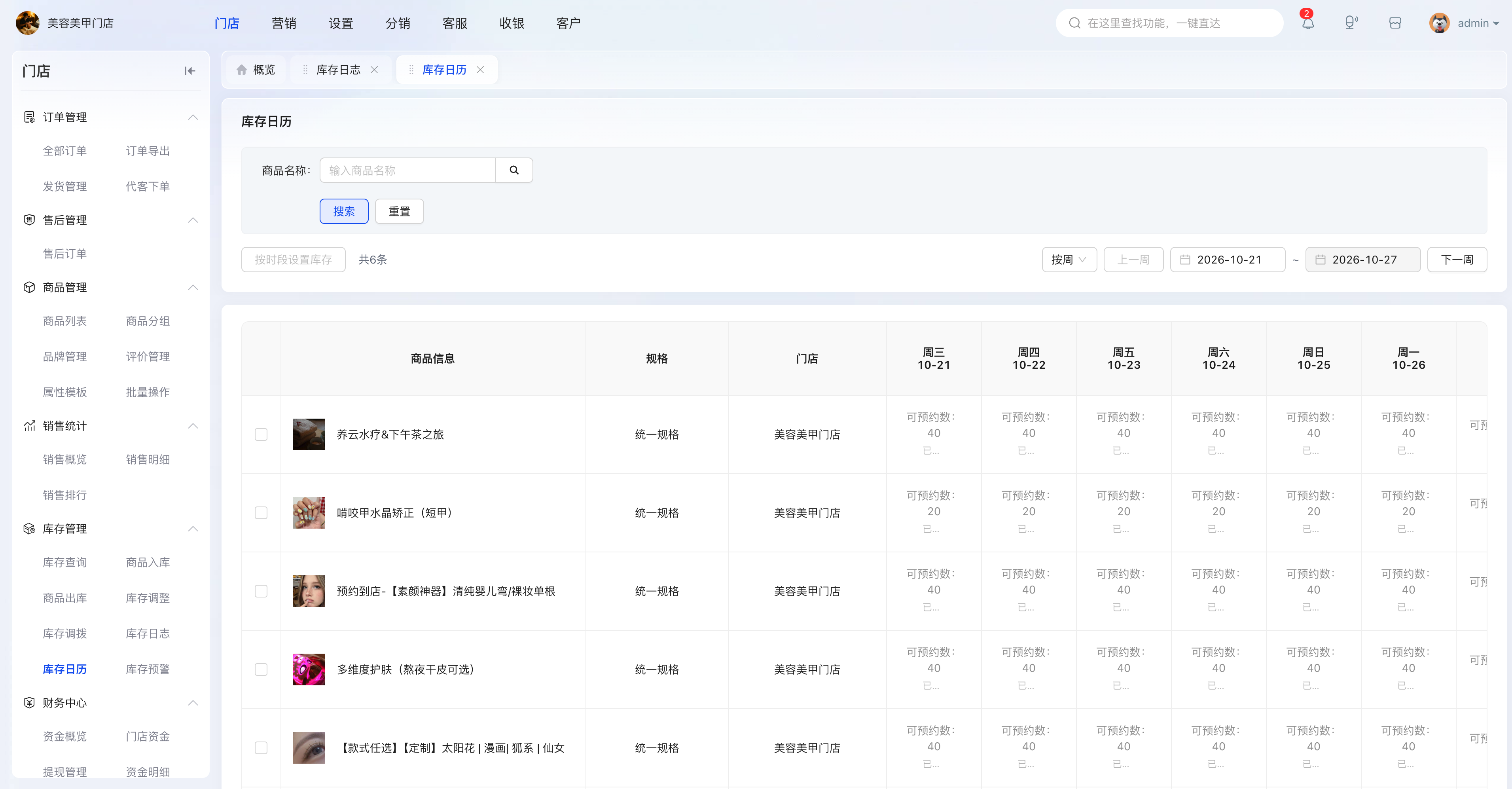Go to 下一周 button

pos(1457,260)
